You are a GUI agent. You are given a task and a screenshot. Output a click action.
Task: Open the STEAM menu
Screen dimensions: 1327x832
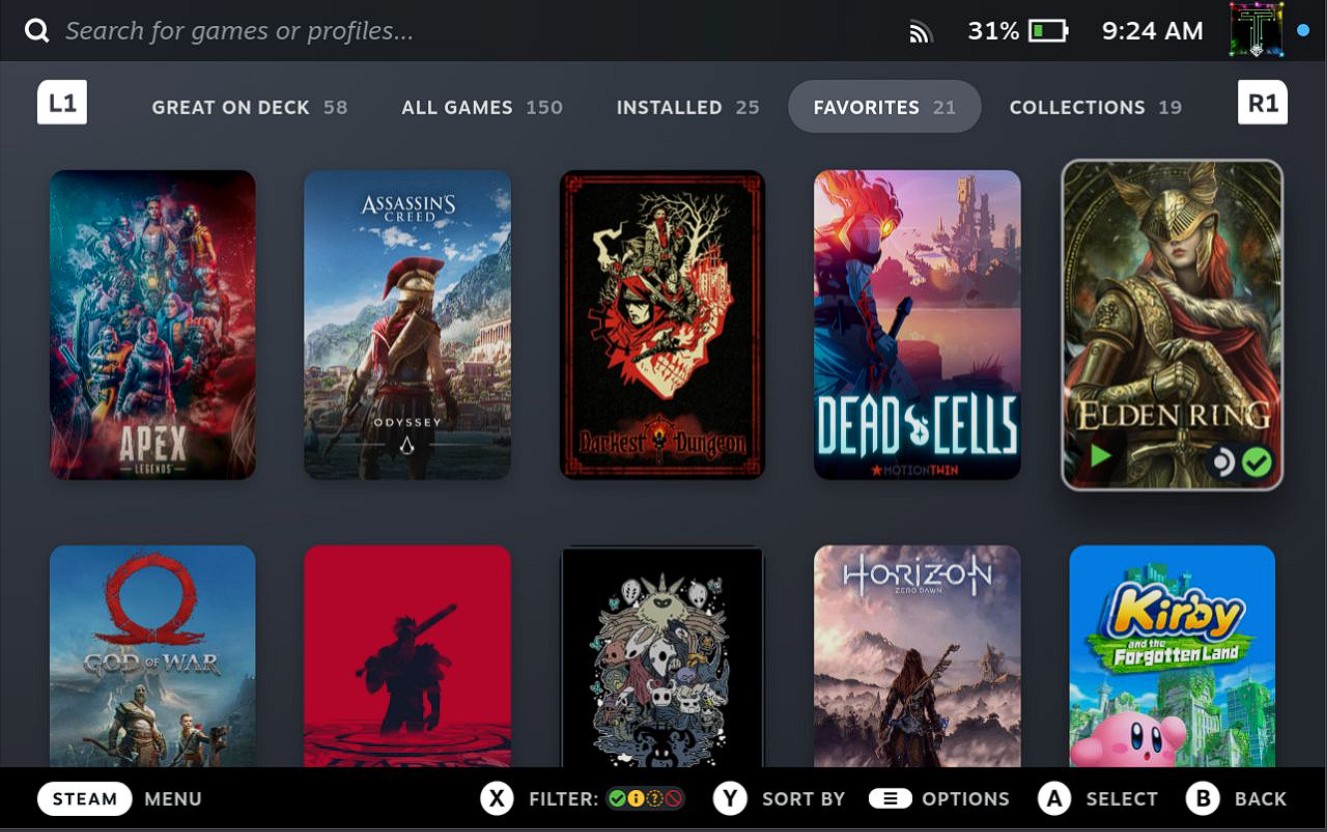84,799
